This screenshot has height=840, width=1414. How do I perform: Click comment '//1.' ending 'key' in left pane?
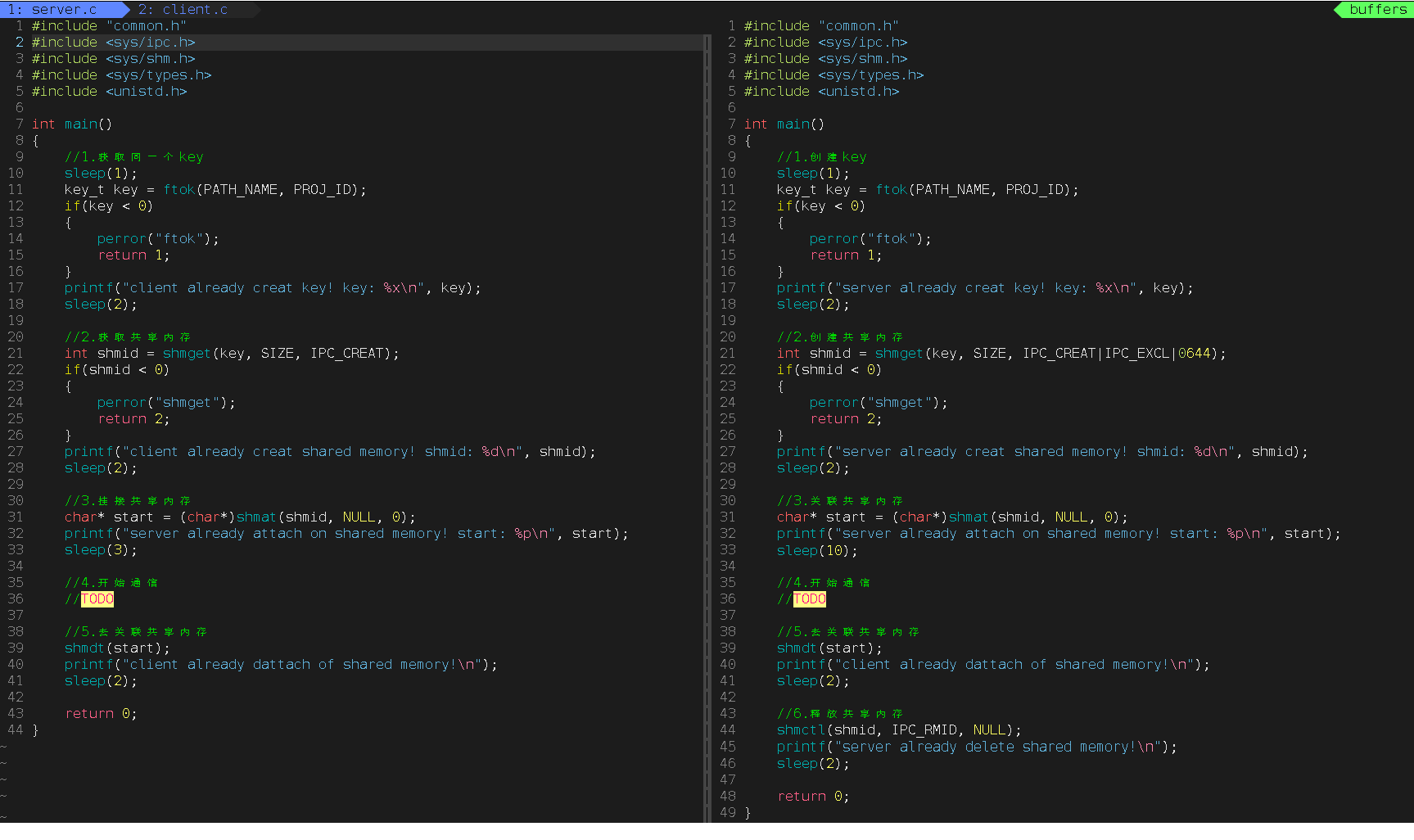tap(133, 156)
